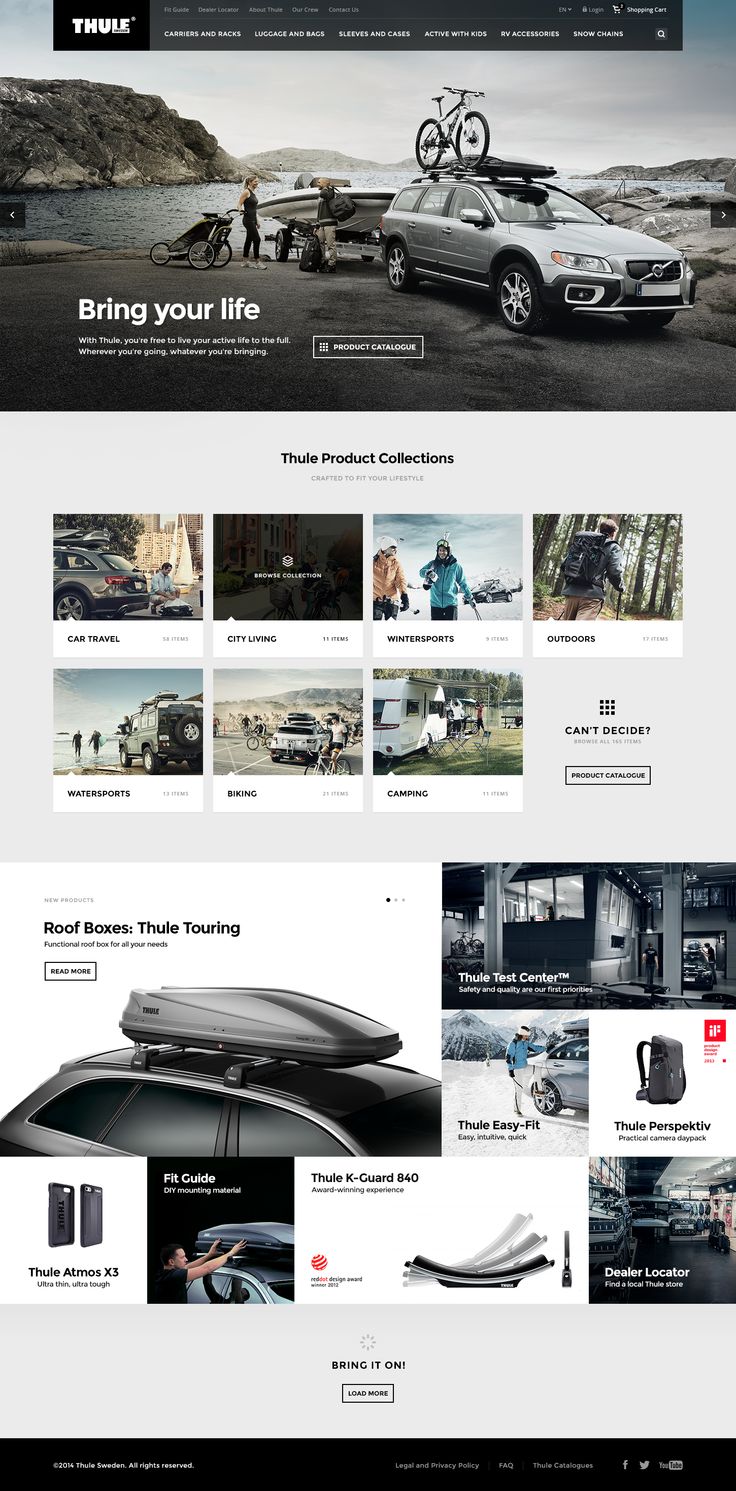The image size is (736, 1491).
Task: Click the Facebook icon in footer
Action: click(x=625, y=1465)
